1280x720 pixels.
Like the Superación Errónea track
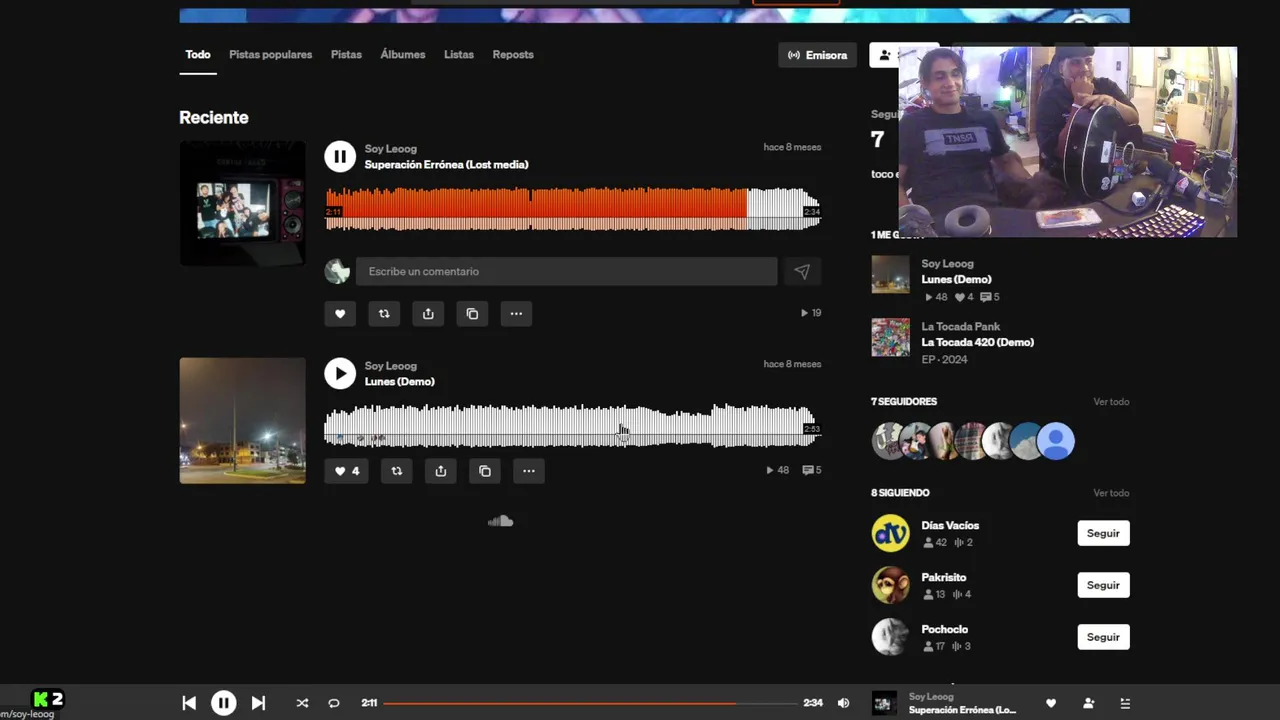[340, 314]
